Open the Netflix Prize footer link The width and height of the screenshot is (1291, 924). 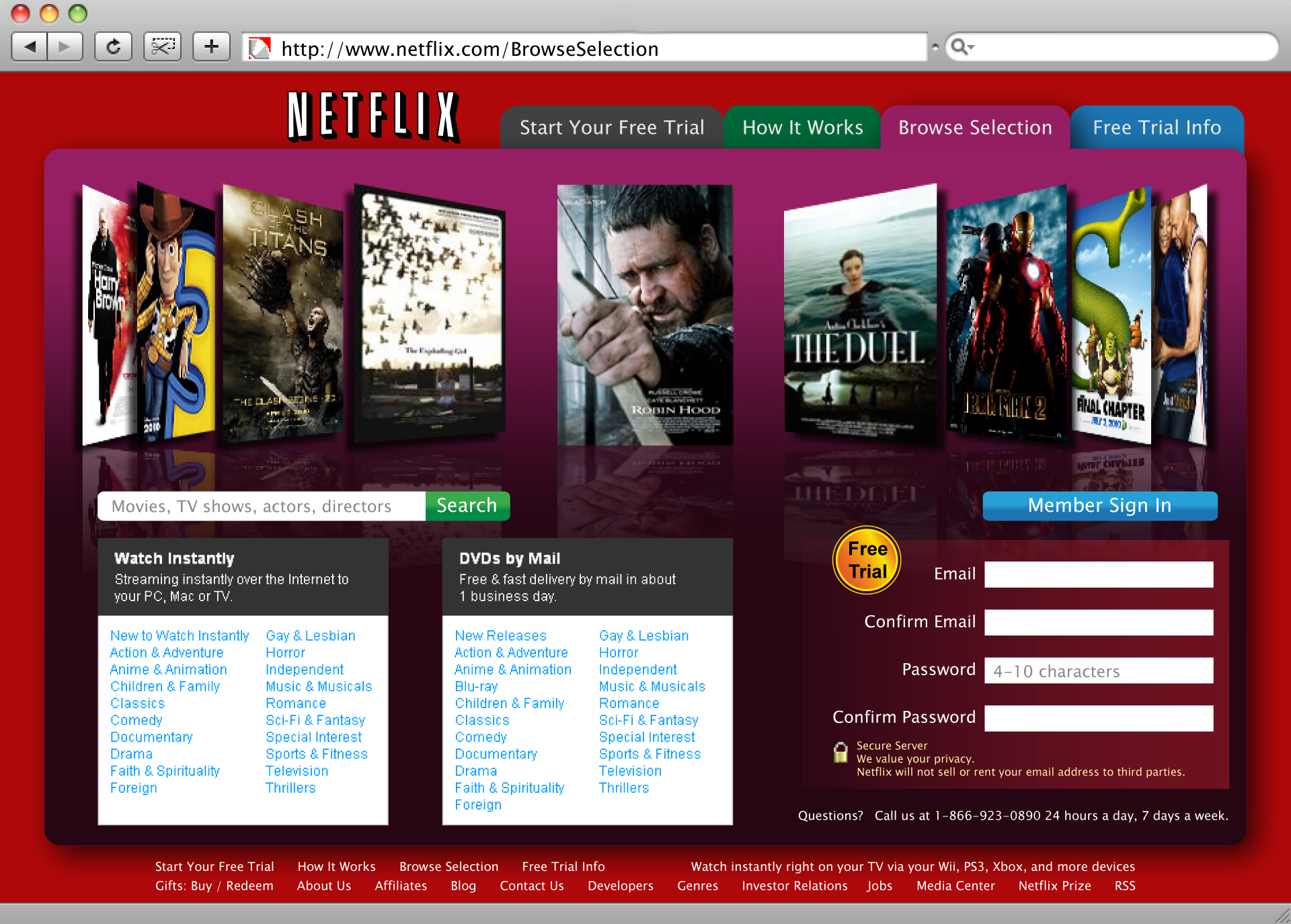click(1054, 886)
